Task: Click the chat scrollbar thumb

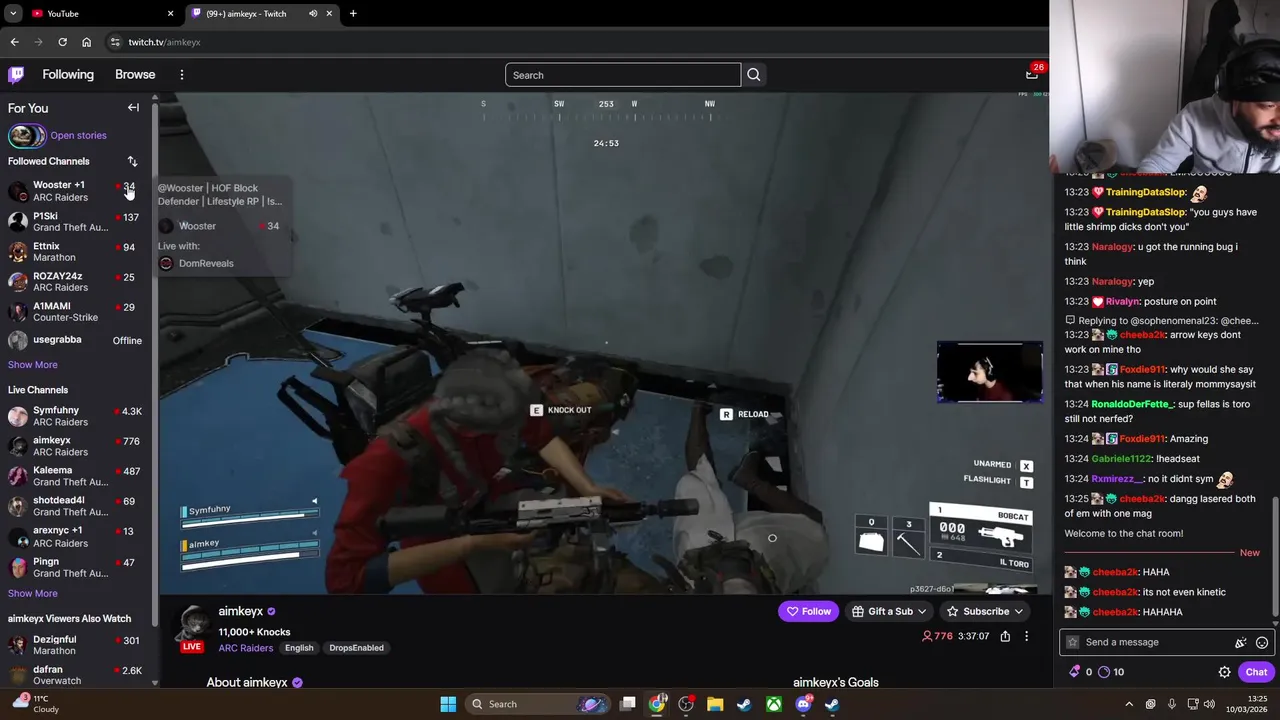Action: click(x=1275, y=558)
